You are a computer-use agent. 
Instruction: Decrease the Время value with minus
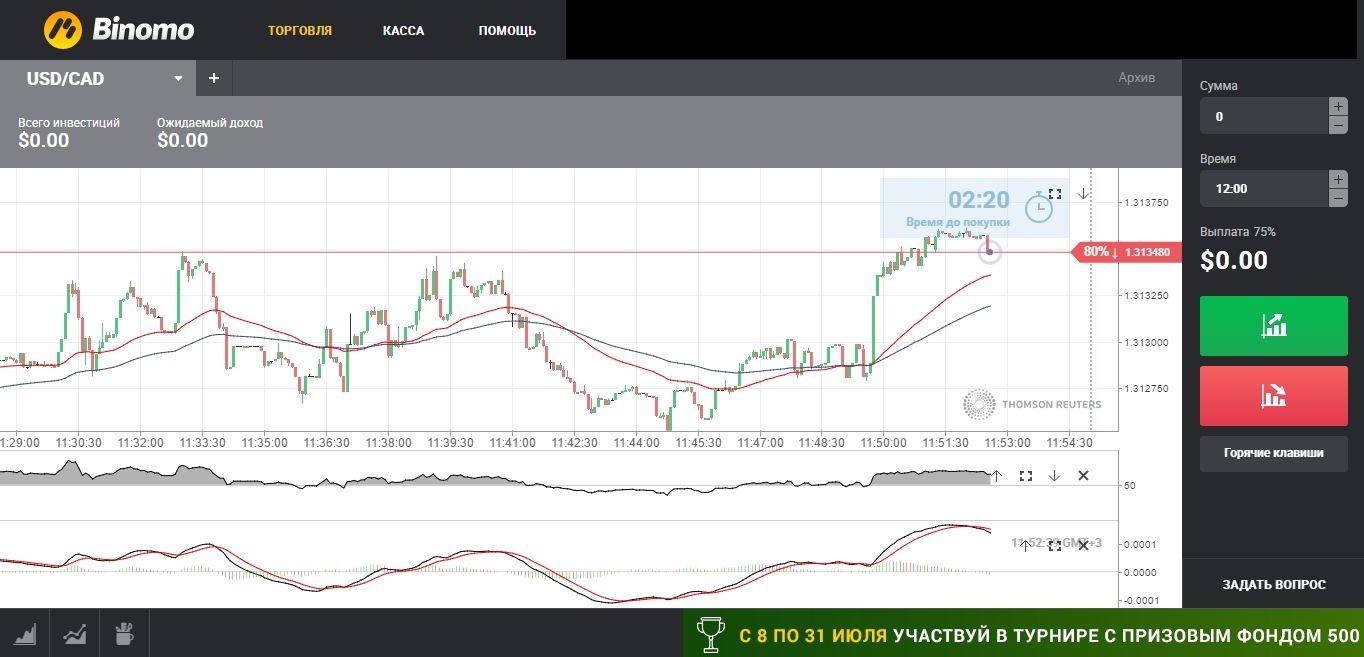click(x=1338, y=198)
